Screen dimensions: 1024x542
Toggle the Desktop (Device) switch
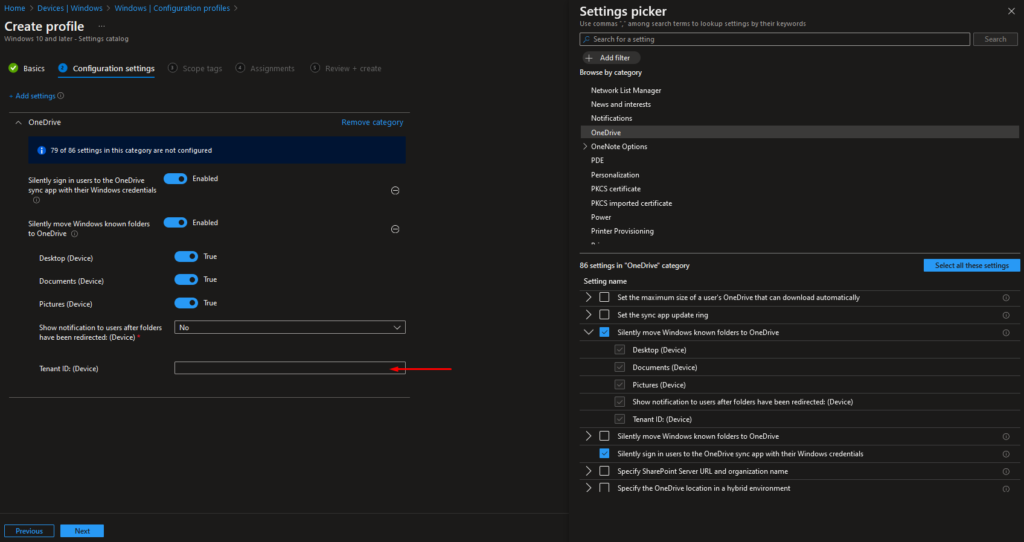[186, 257]
